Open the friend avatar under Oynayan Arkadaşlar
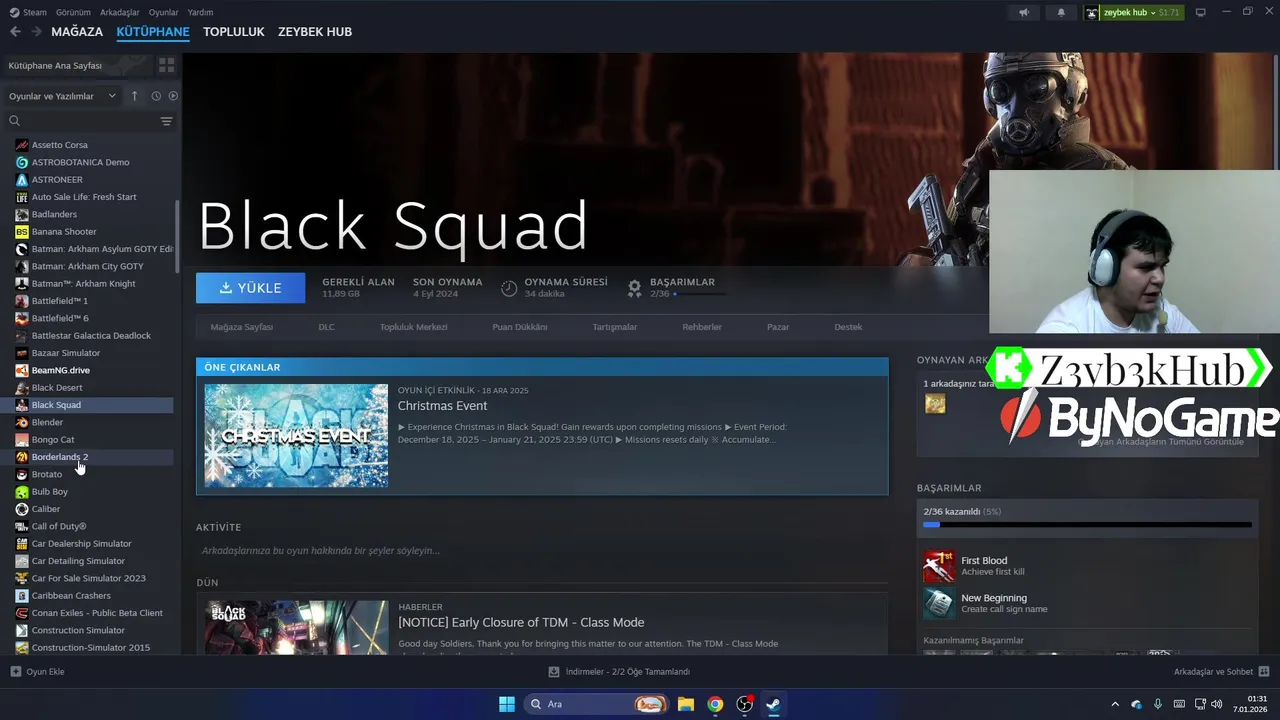The width and height of the screenshot is (1280, 720). tap(935, 403)
